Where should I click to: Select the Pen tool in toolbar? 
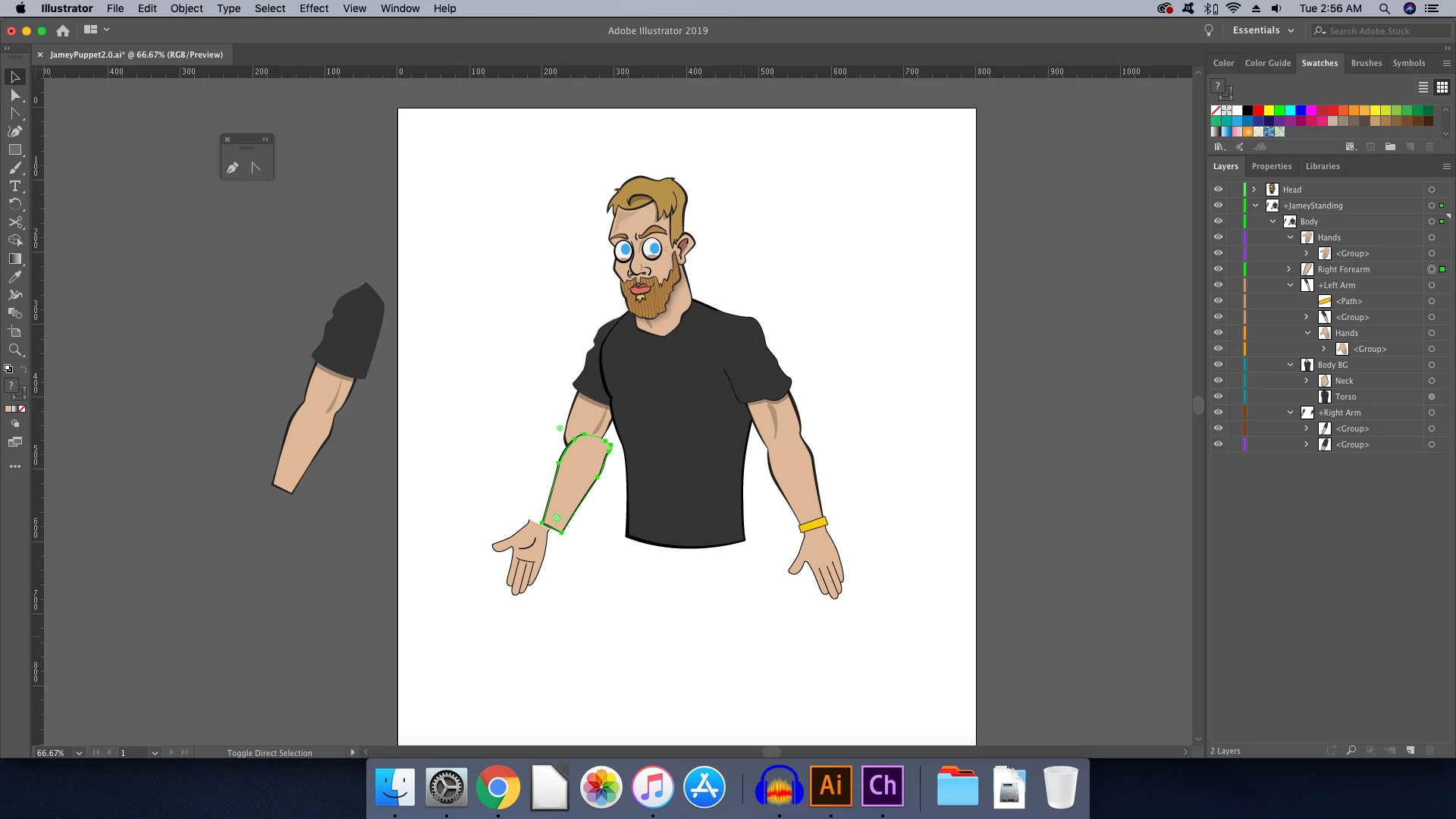(x=14, y=131)
